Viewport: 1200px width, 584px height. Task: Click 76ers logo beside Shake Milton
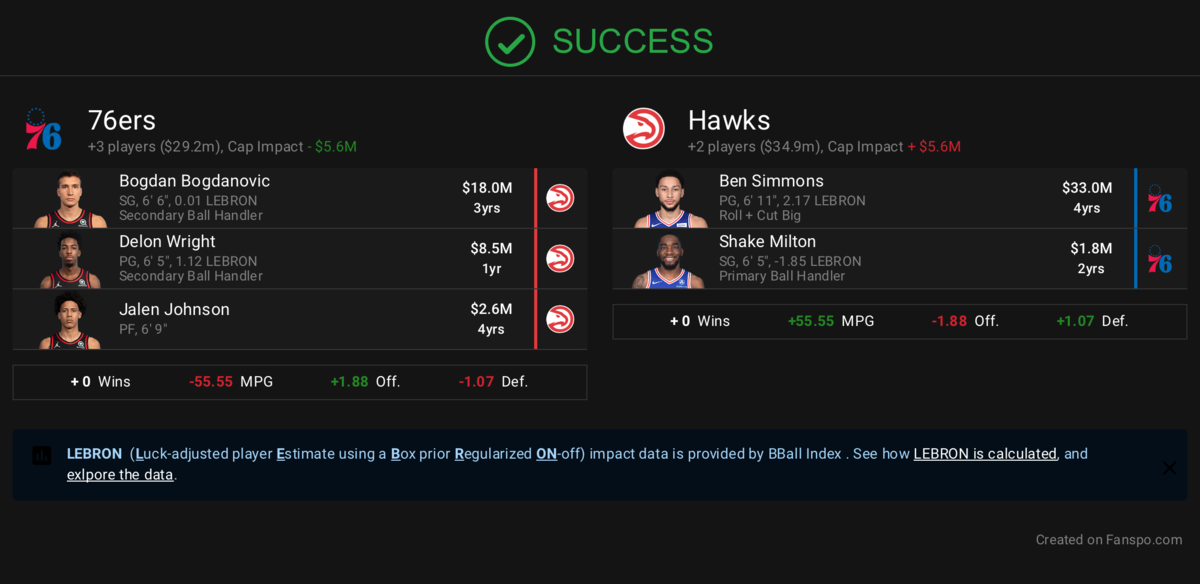point(1159,259)
